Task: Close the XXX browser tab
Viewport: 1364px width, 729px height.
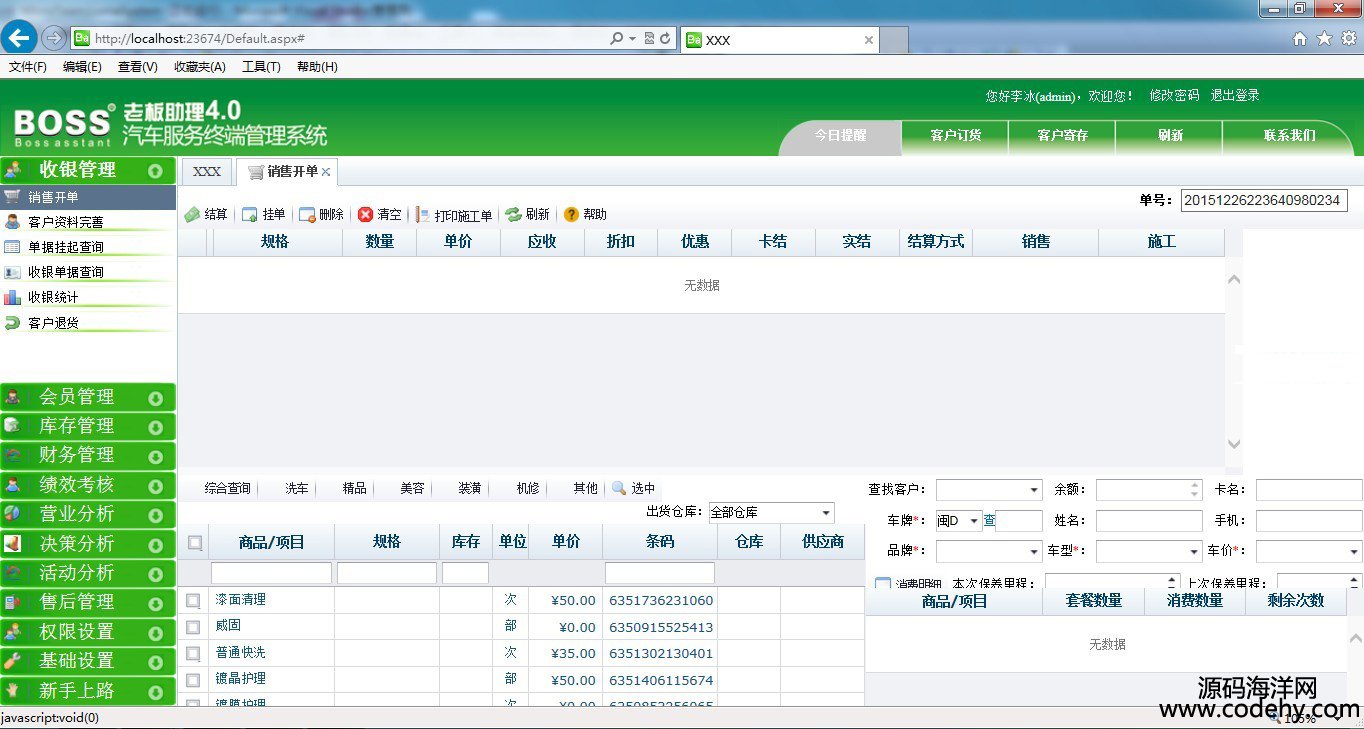Action: (868, 40)
